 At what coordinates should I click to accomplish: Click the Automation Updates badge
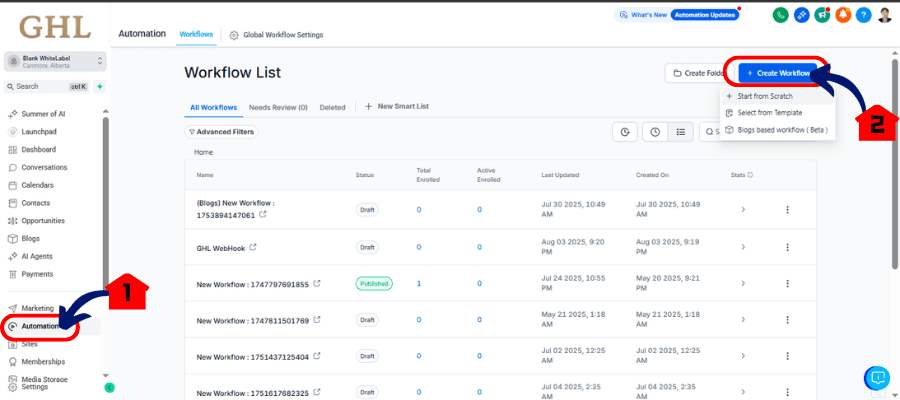pyautogui.click(x=705, y=15)
